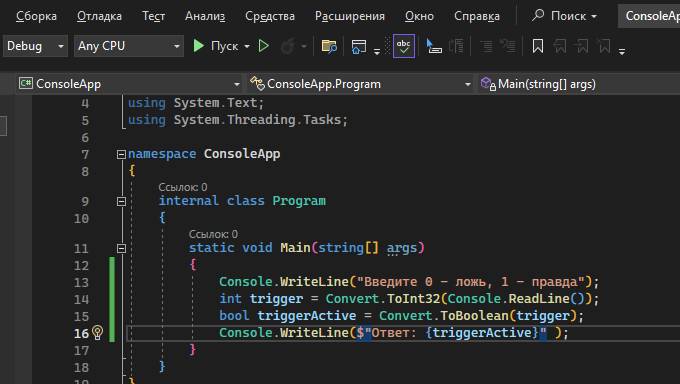The width and height of the screenshot is (680, 384).
Task: Click the class icon beside ConsoleApp.Program
Action: [x=257, y=83]
